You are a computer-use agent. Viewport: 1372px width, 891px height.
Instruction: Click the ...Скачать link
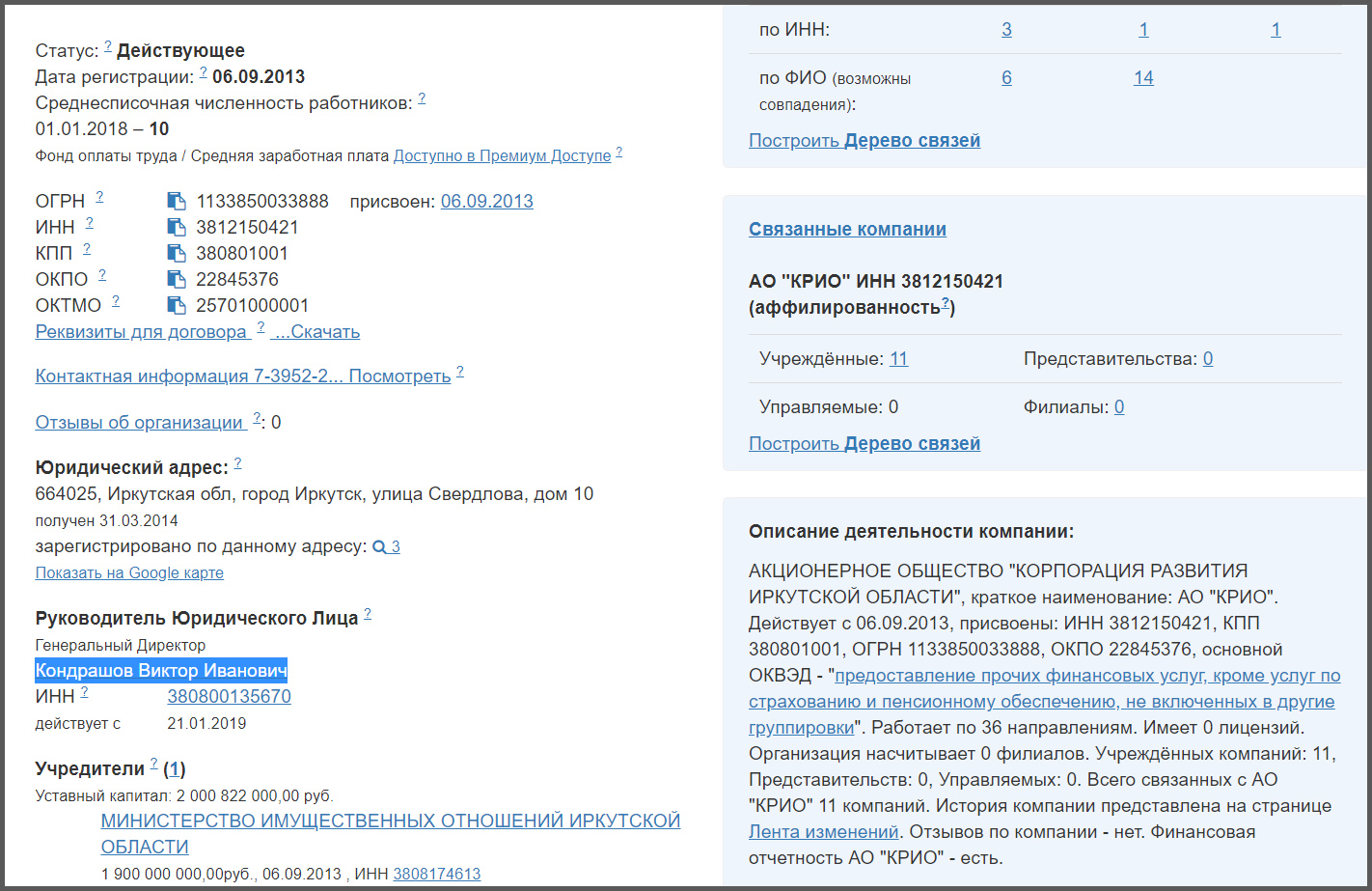click(x=316, y=331)
